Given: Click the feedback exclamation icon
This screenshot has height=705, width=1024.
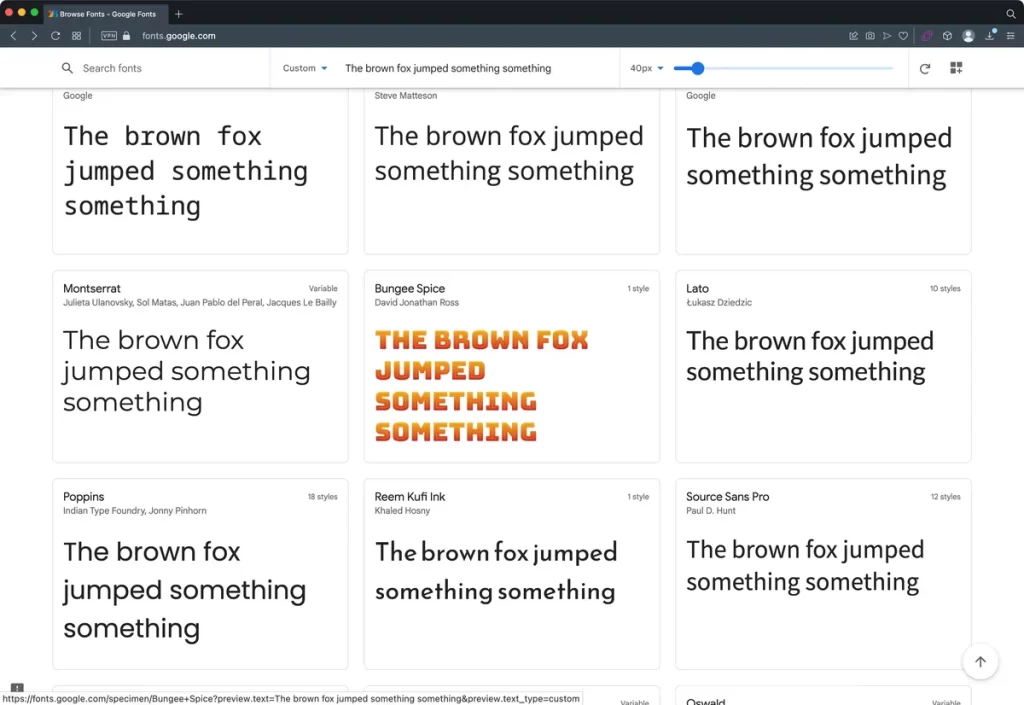Looking at the screenshot, I should (x=18, y=687).
